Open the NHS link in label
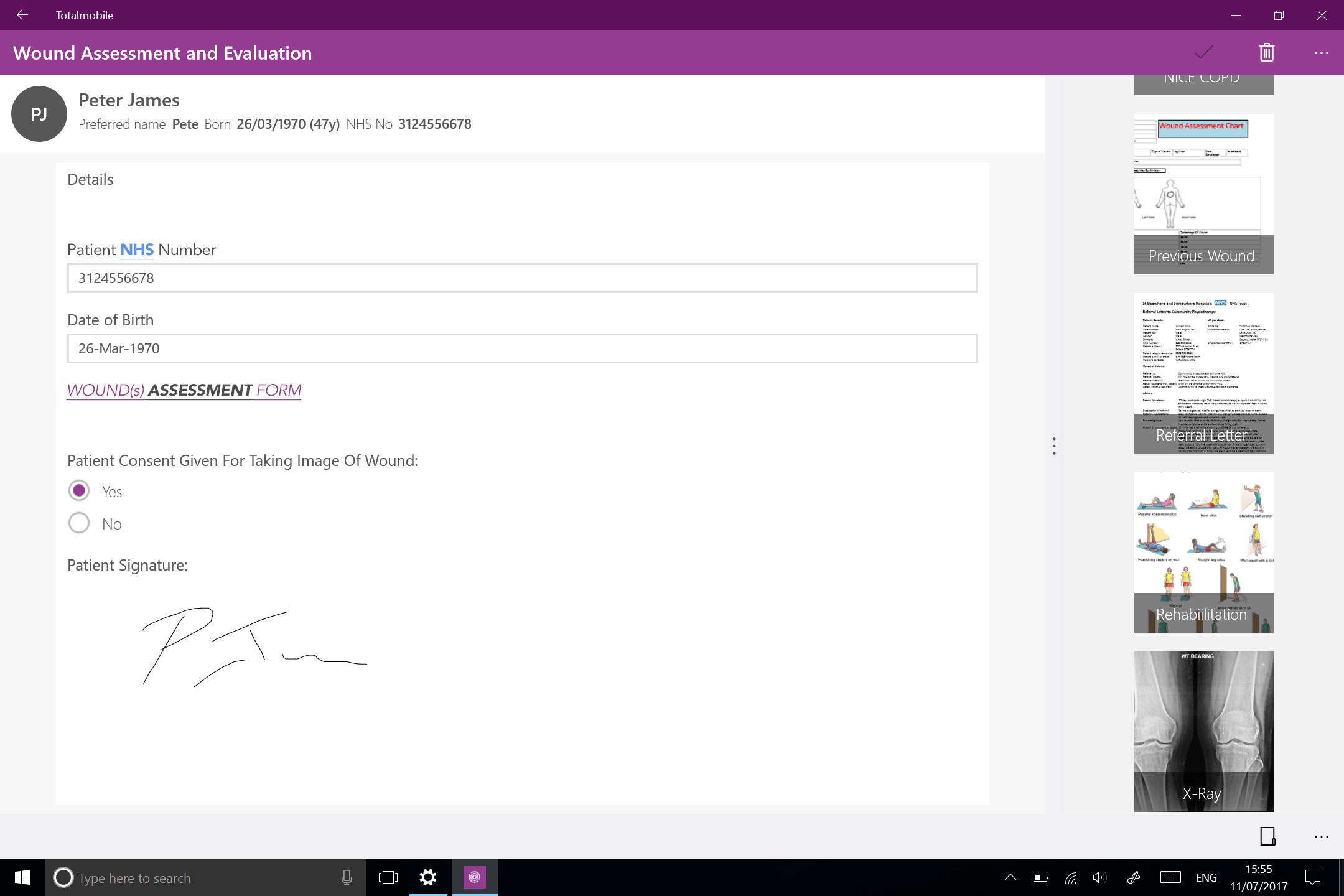The width and height of the screenshot is (1344, 896). coord(137,250)
